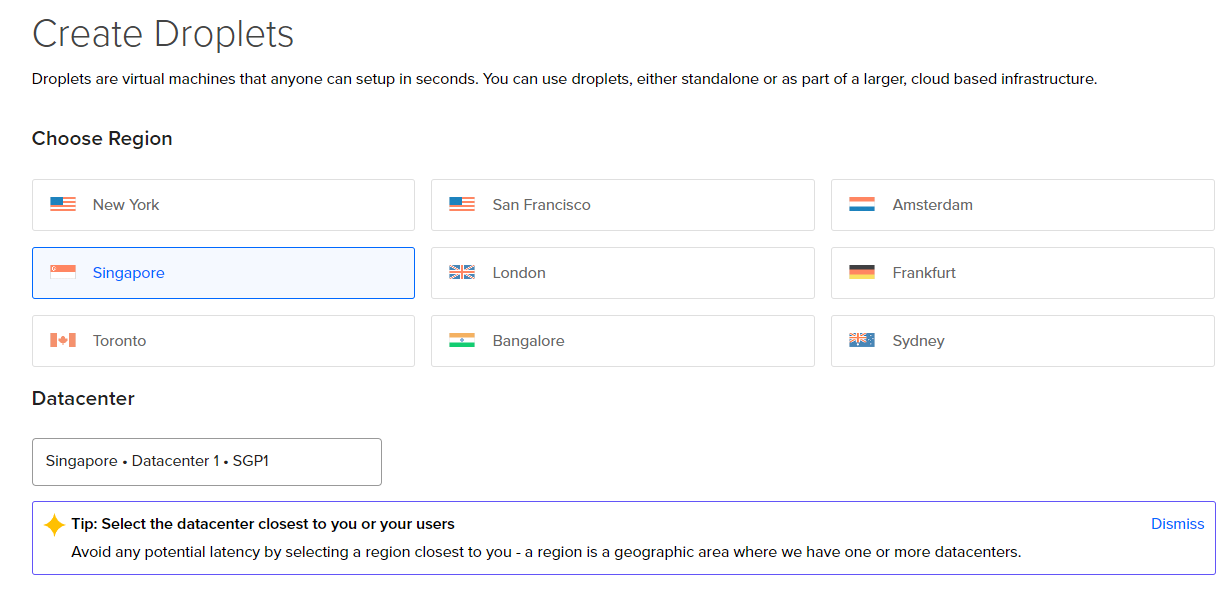The height and width of the screenshot is (598, 1231).
Task: Click the Create Droplets heading
Action: (163, 34)
